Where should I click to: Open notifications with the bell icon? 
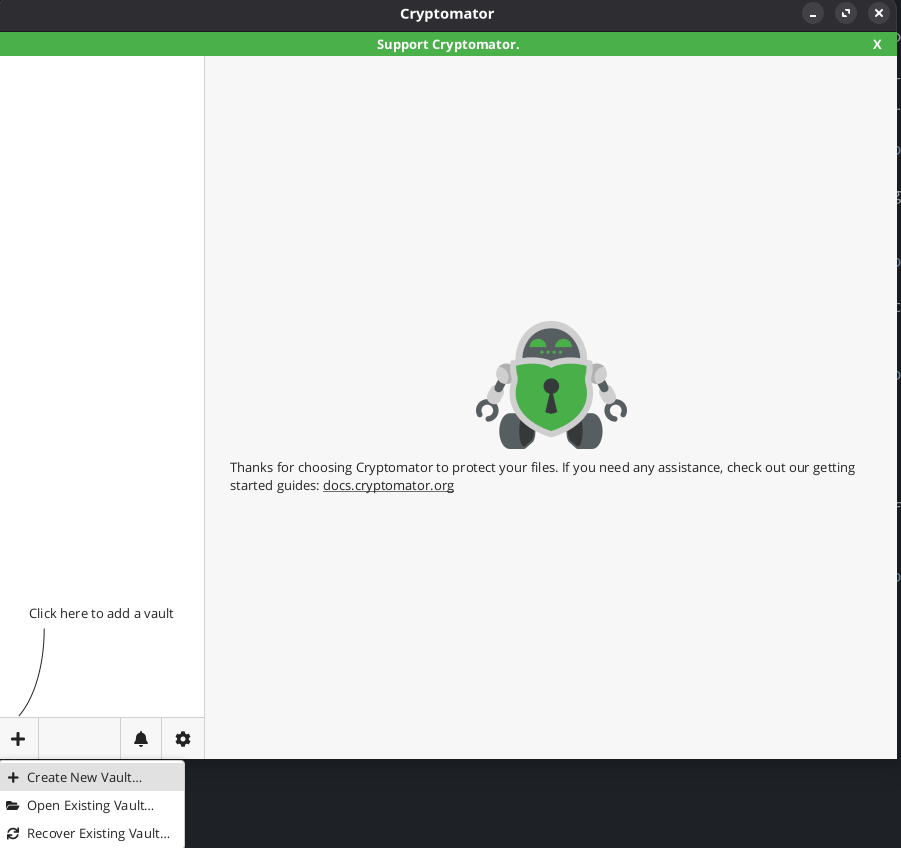(141, 739)
